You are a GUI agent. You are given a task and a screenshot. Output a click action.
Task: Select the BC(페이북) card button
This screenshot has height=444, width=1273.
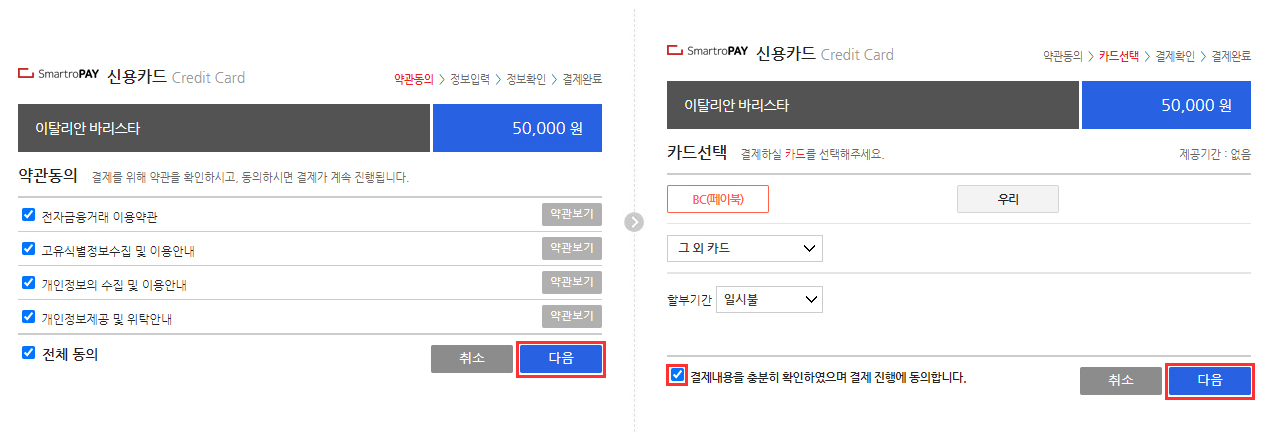[x=718, y=199]
